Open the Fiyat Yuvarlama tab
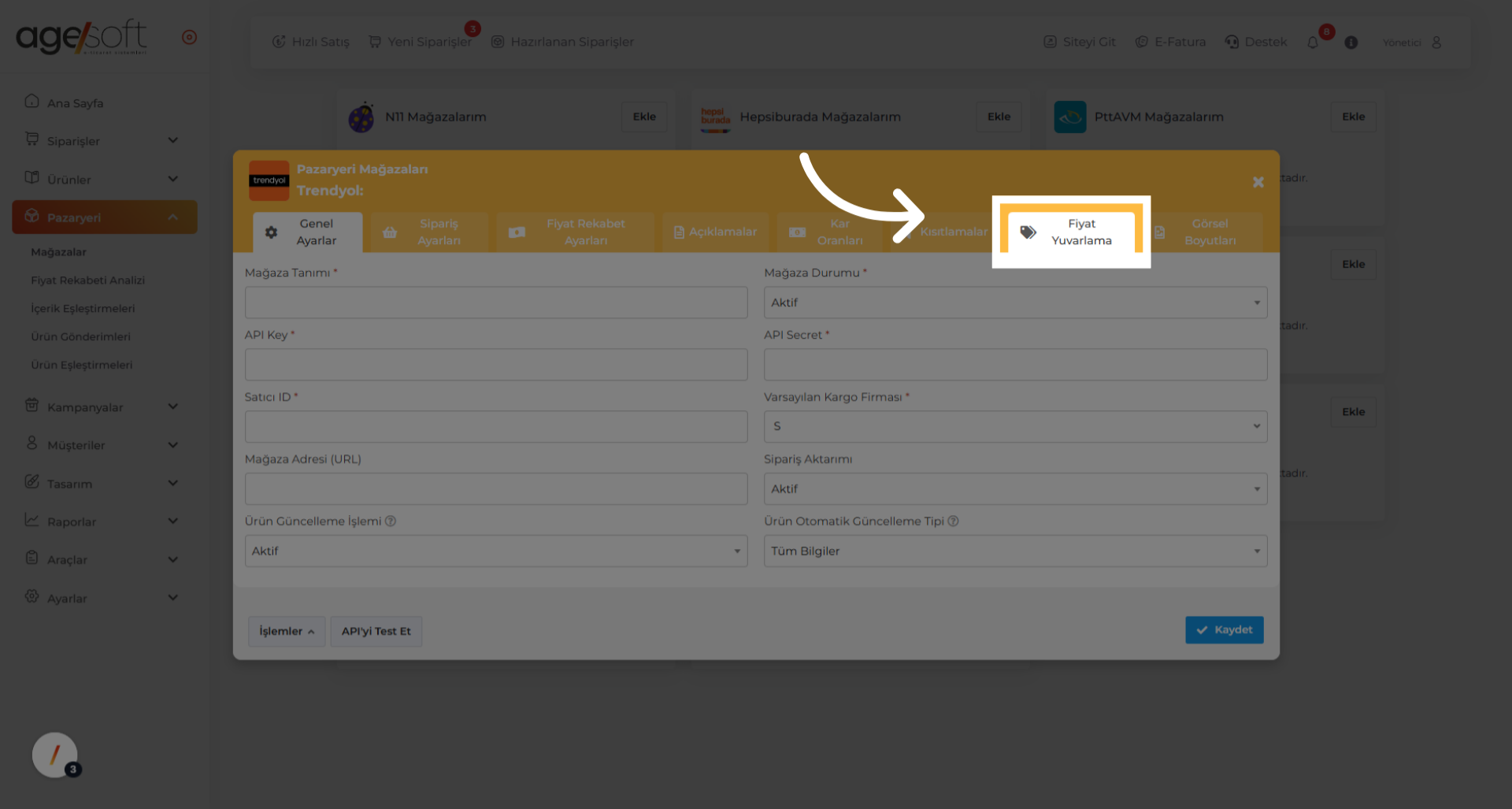 click(x=1071, y=232)
